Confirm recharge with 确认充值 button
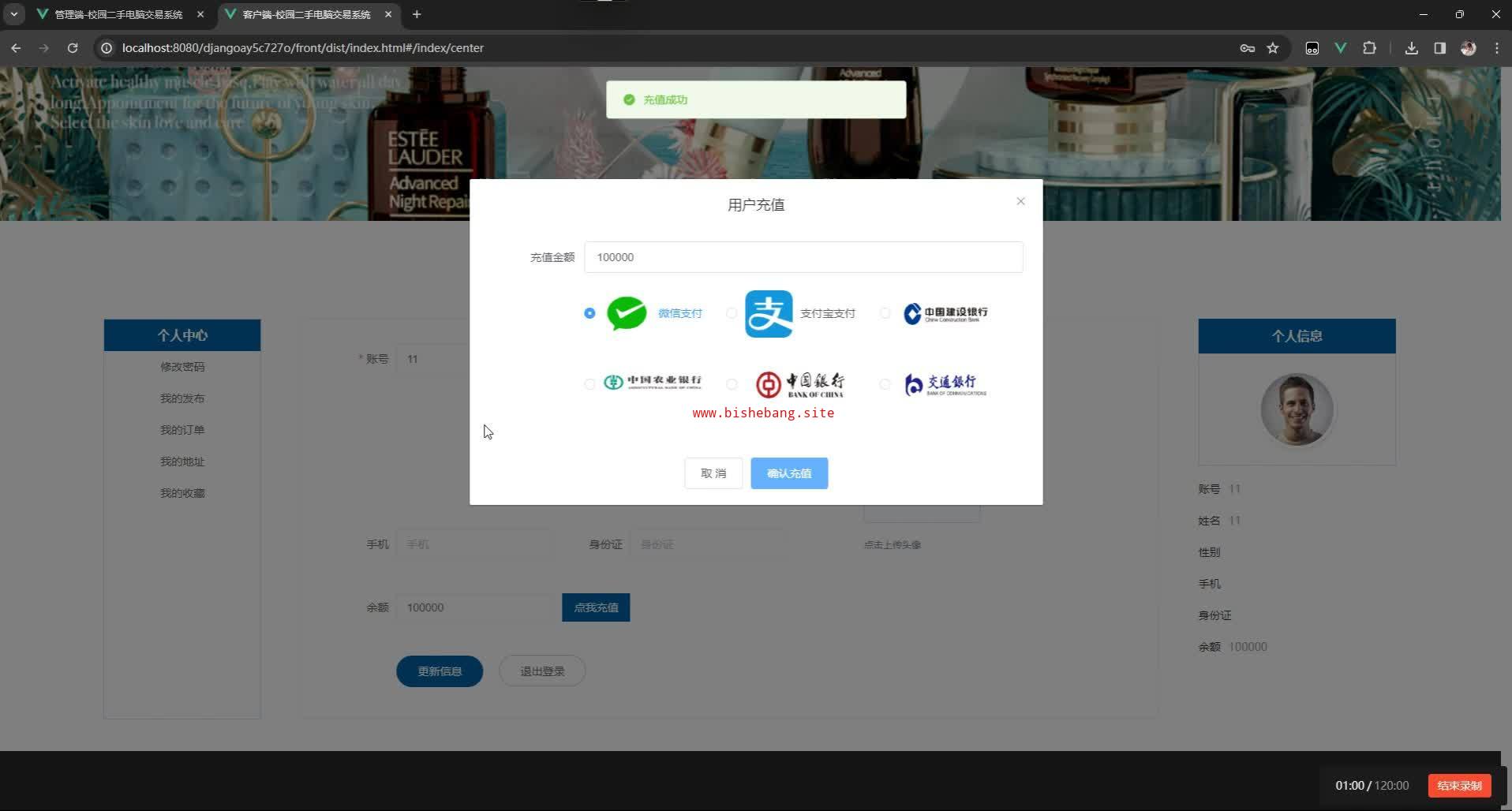 [x=789, y=473]
